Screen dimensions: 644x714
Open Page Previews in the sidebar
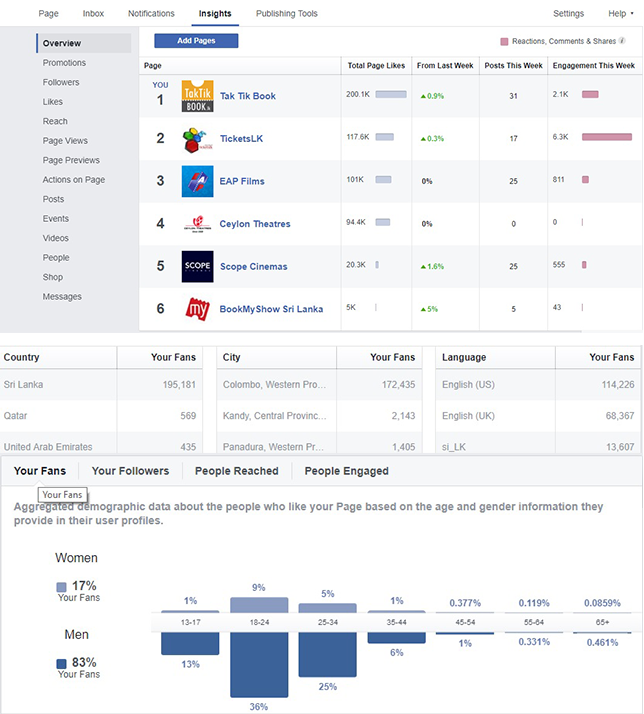coord(71,160)
